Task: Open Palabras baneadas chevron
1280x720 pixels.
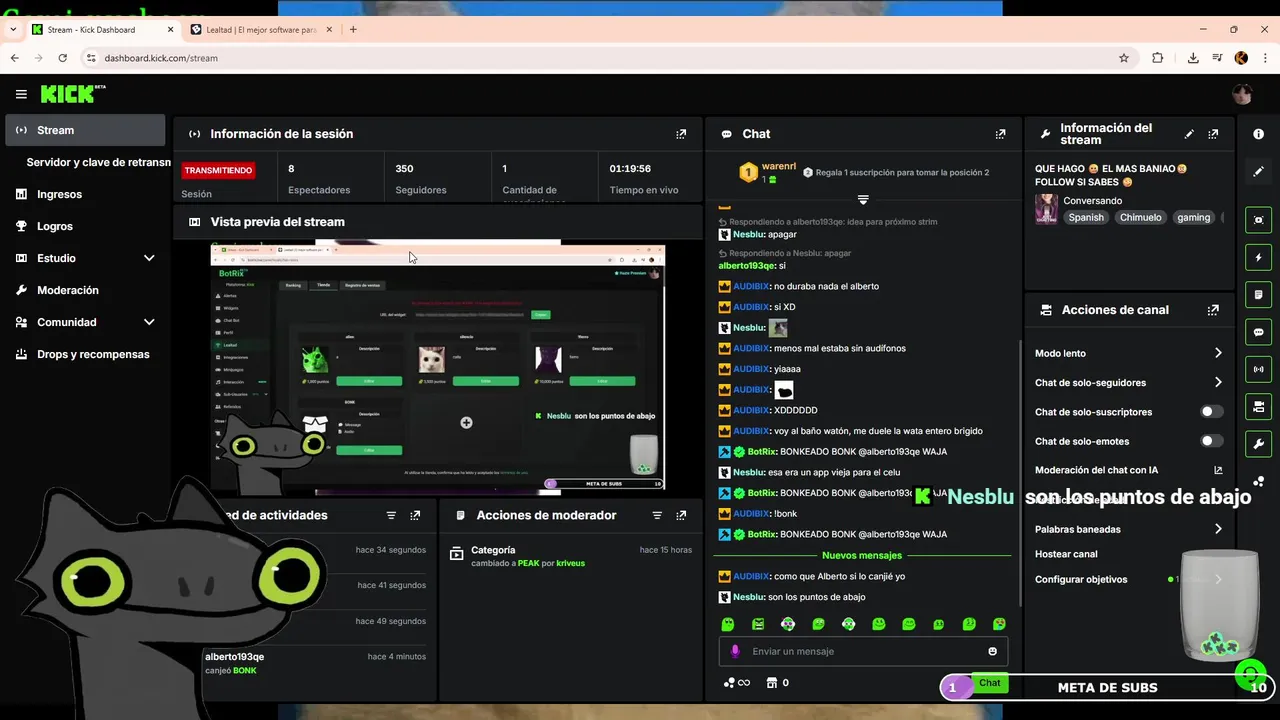Action: [x=1218, y=529]
